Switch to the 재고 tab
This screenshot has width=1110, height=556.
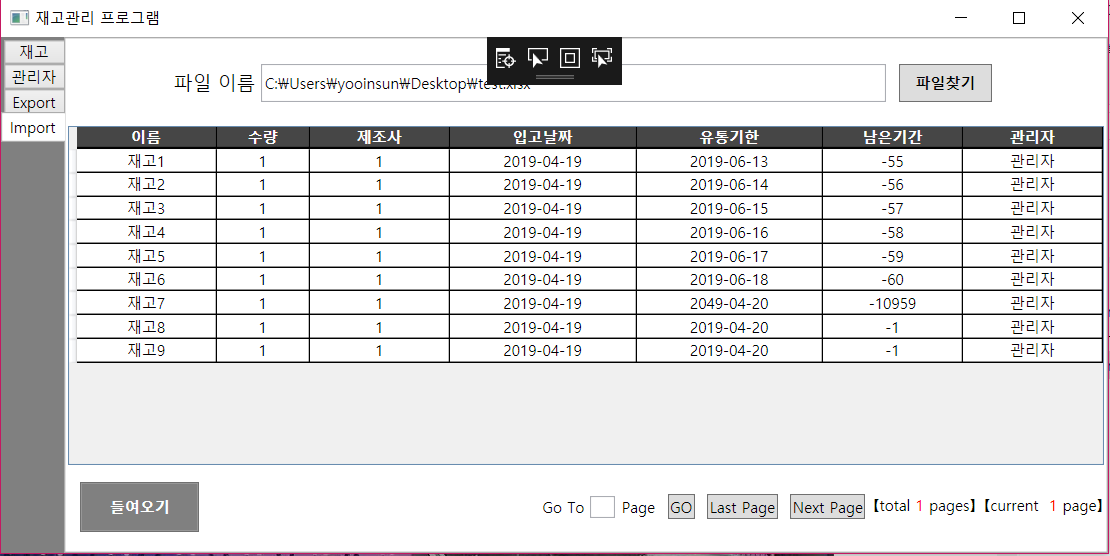click(x=34, y=51)
